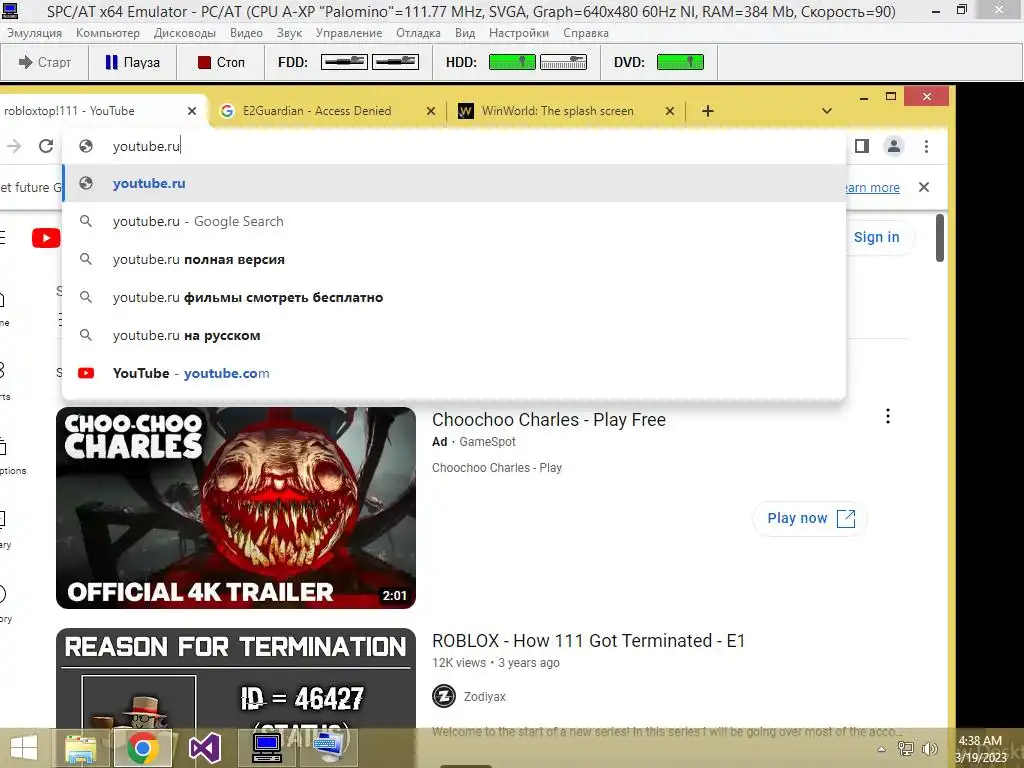Dismiss the info bar with X

pyautogui.click(x=924, y=187)
